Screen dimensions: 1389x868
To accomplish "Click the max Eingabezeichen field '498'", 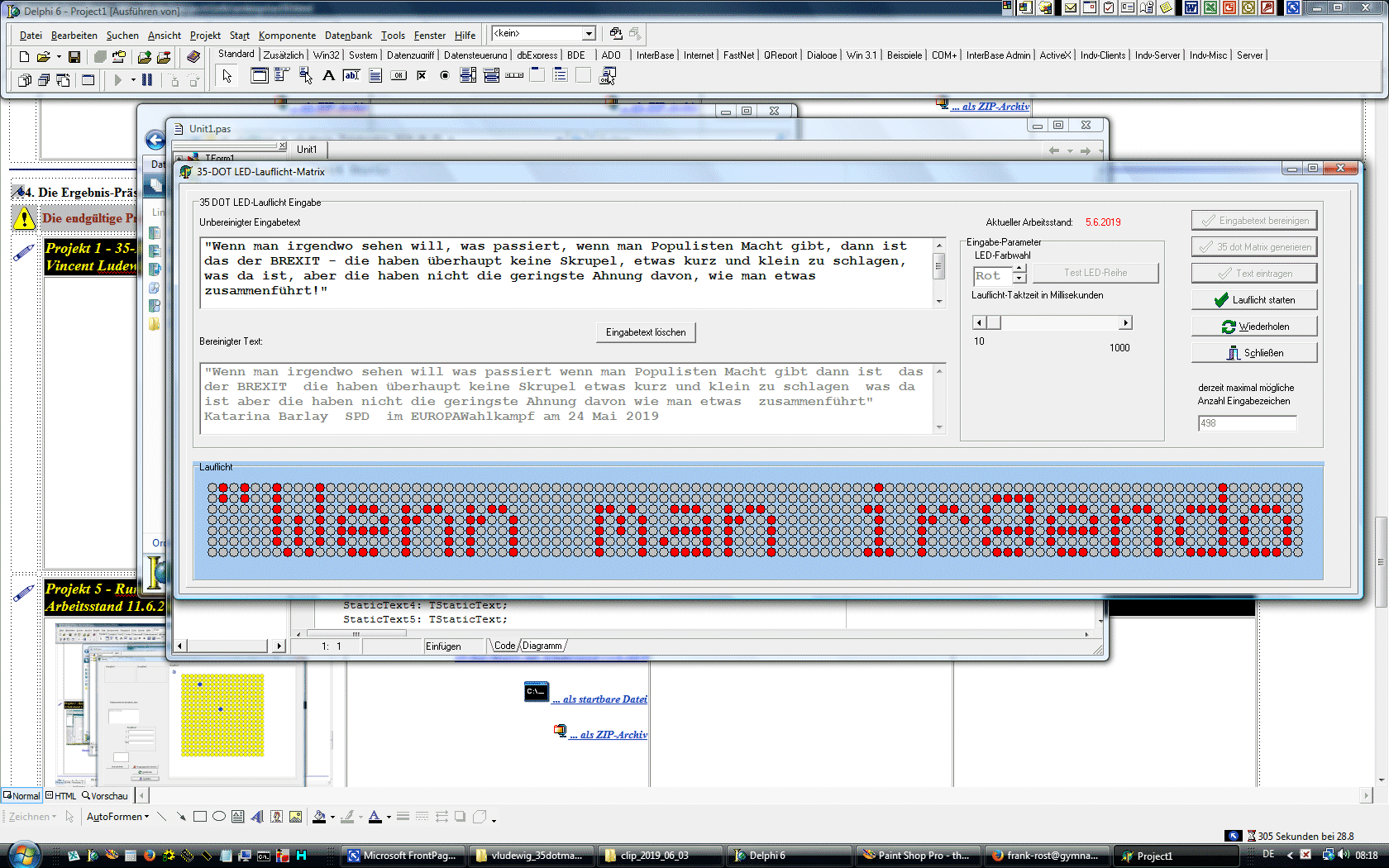I will (x=1247, y=423).
